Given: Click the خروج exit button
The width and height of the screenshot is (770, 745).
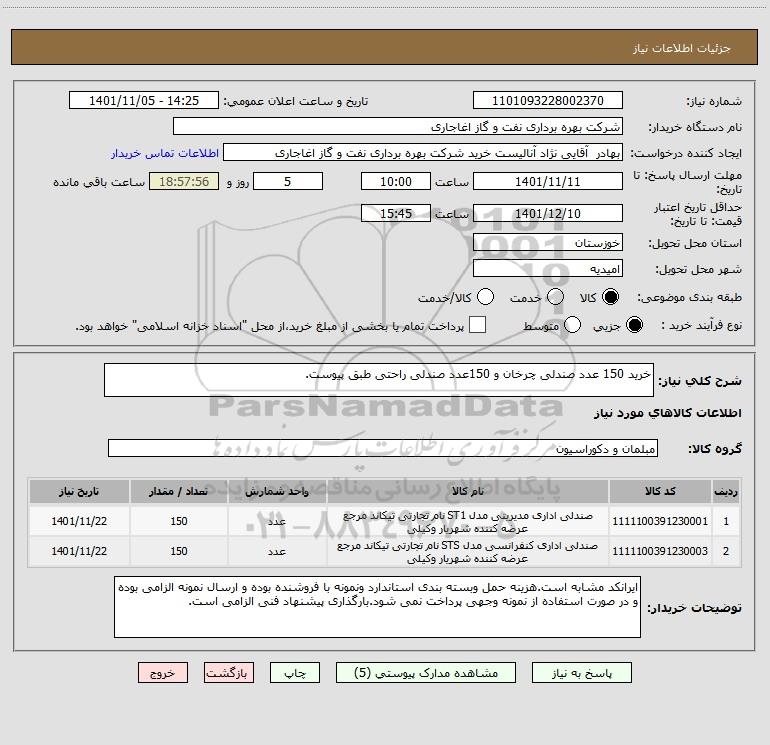Looking at the screenshot, I should tap(163, 673).
